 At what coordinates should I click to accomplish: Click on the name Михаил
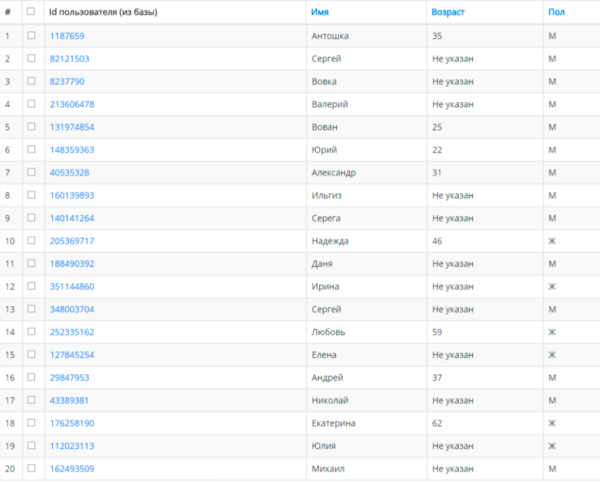tap(328, 469)
